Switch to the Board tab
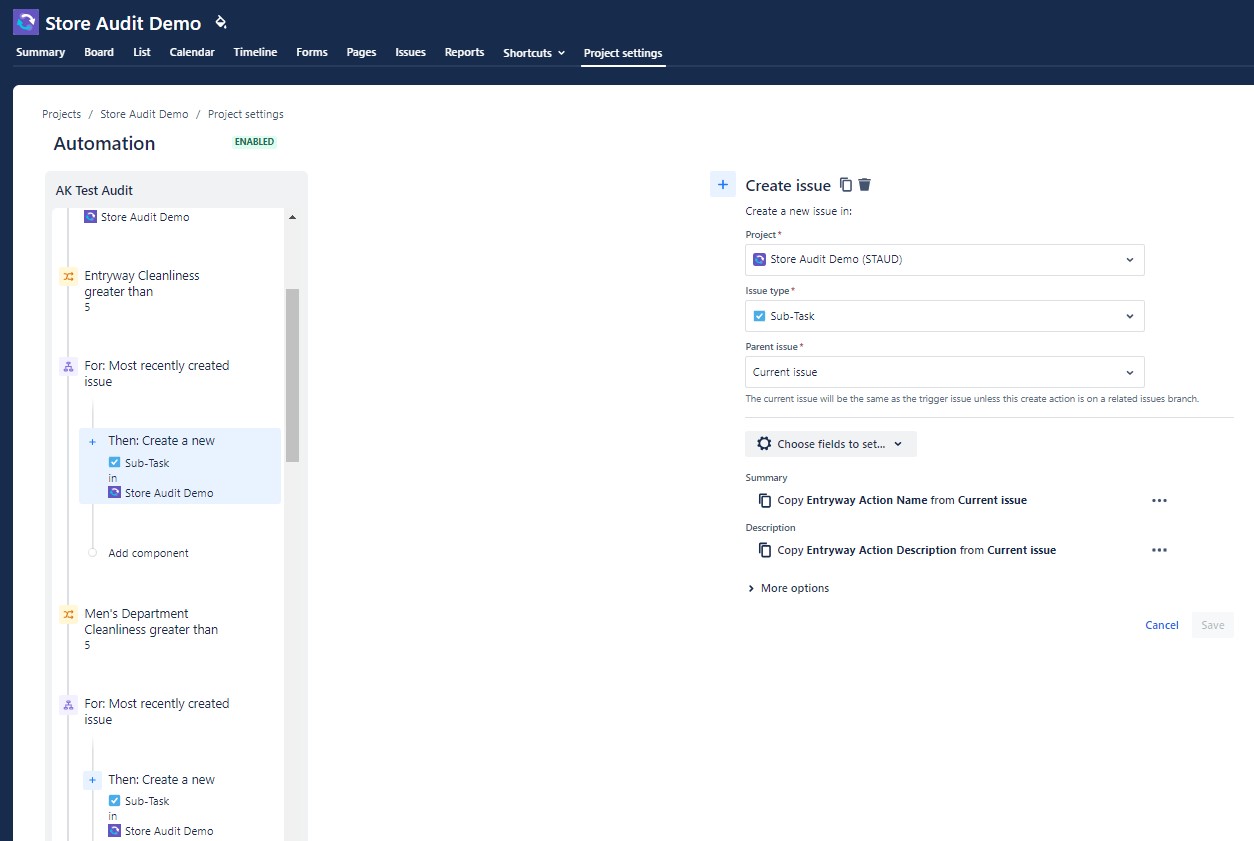 pyautogui.click(x=98, y=52)
